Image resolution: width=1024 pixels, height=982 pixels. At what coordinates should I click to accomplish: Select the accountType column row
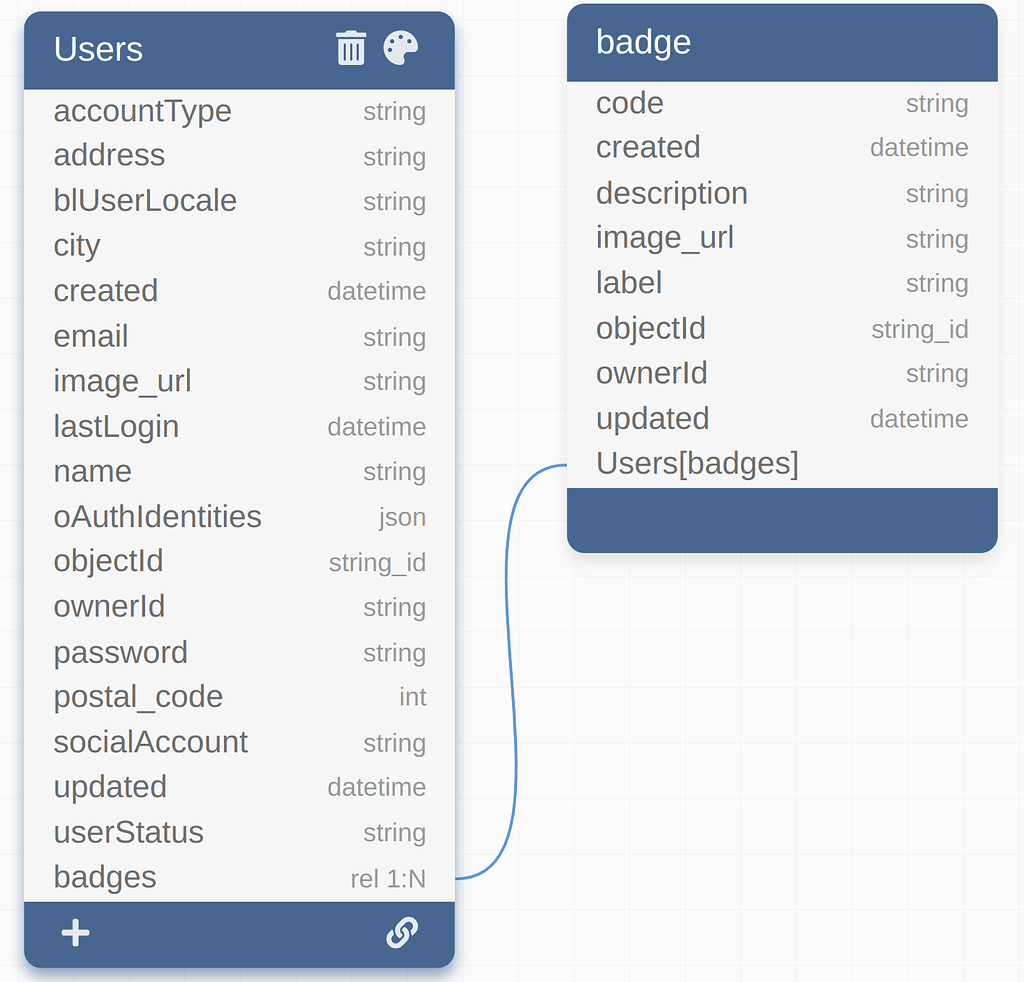pos(240,111)
